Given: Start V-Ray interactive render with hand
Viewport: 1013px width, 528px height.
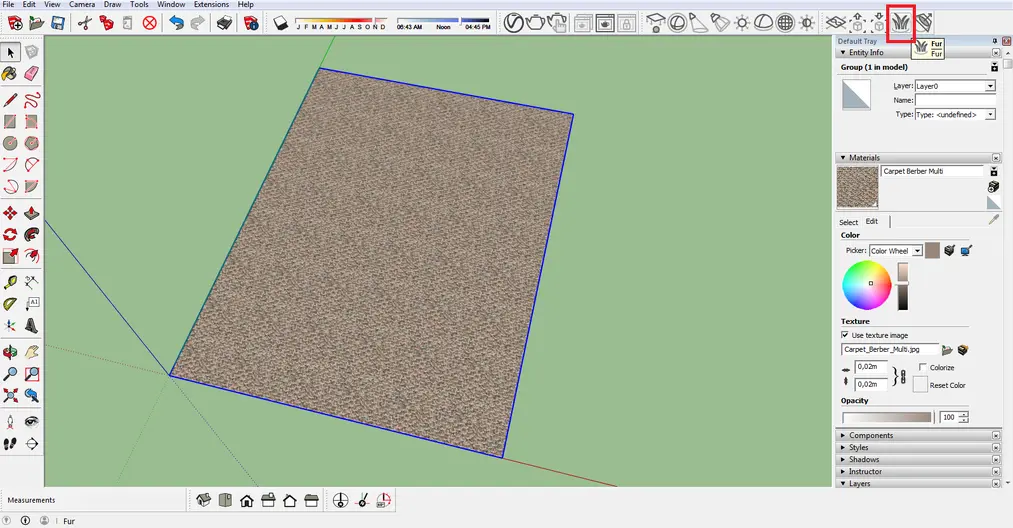Looking at the screenshot, I should (x=557, y=23).
